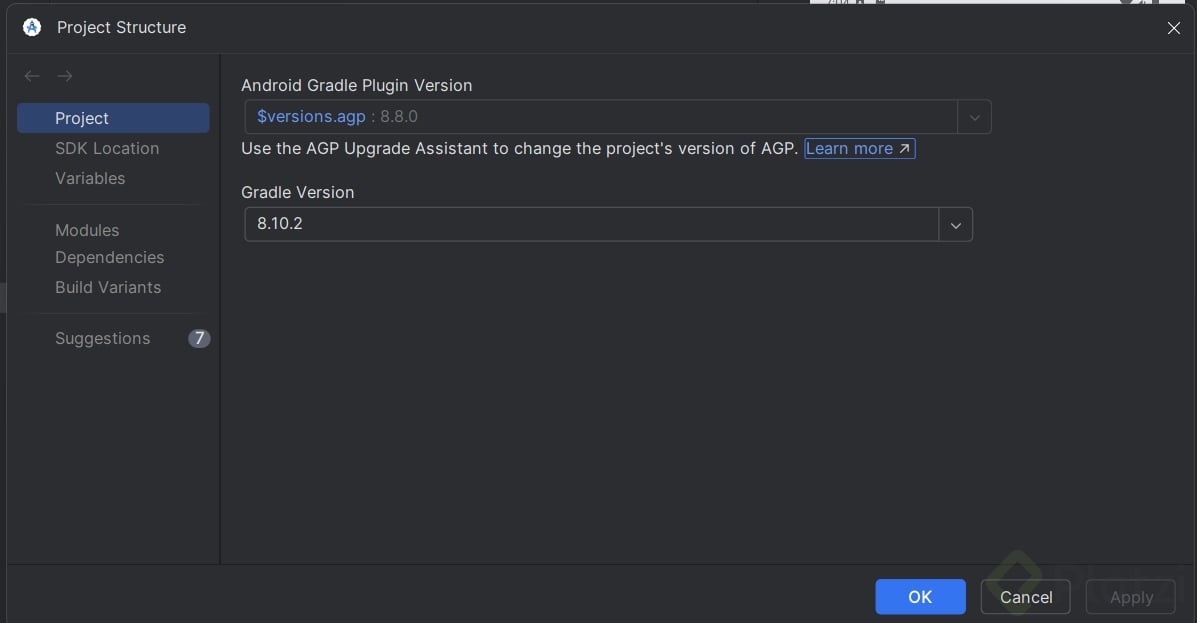Image resolution: width=1197 pixels, height=623 pixels.
Task: Open the Modules section
Action: [87, 230]
